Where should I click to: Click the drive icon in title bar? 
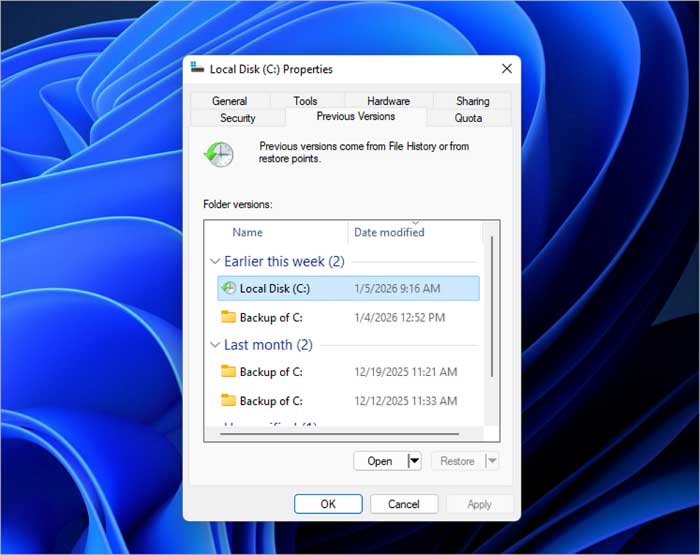pos(196,69)
